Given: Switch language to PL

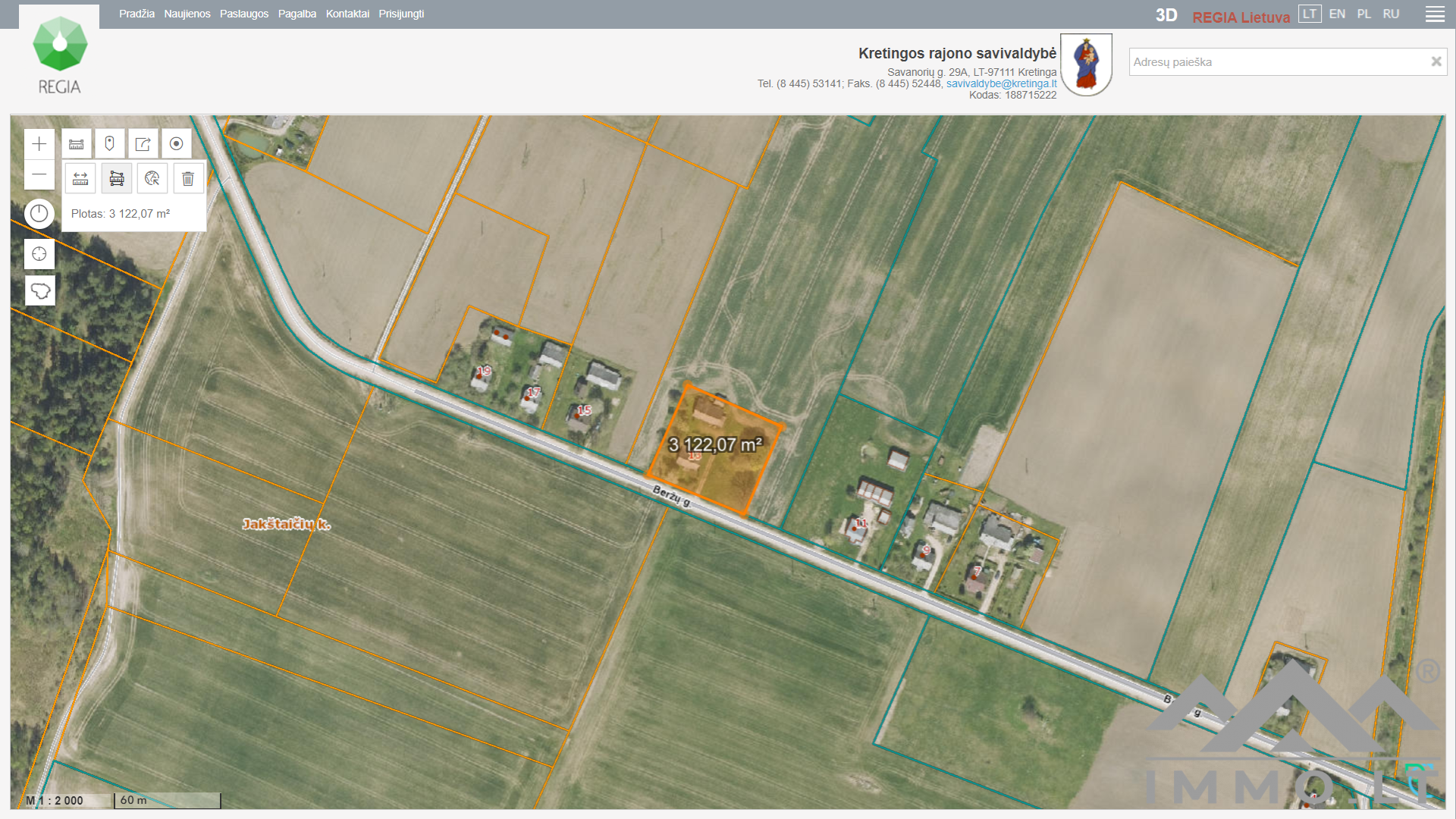Looking at the screenshot, I should tap(1363, 14).
